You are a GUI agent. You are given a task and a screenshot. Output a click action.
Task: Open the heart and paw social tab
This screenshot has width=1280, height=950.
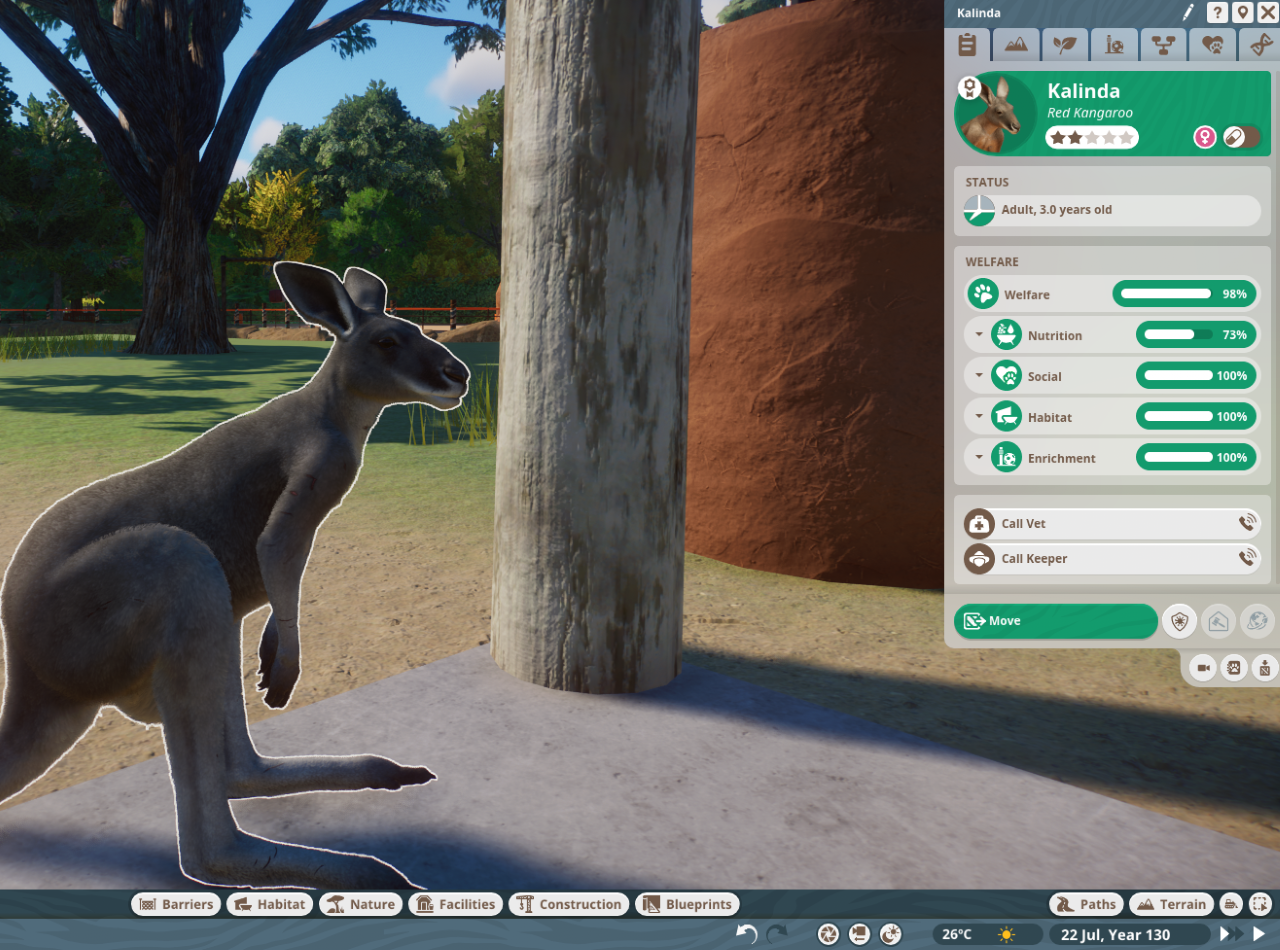[x=1212, y=45]
